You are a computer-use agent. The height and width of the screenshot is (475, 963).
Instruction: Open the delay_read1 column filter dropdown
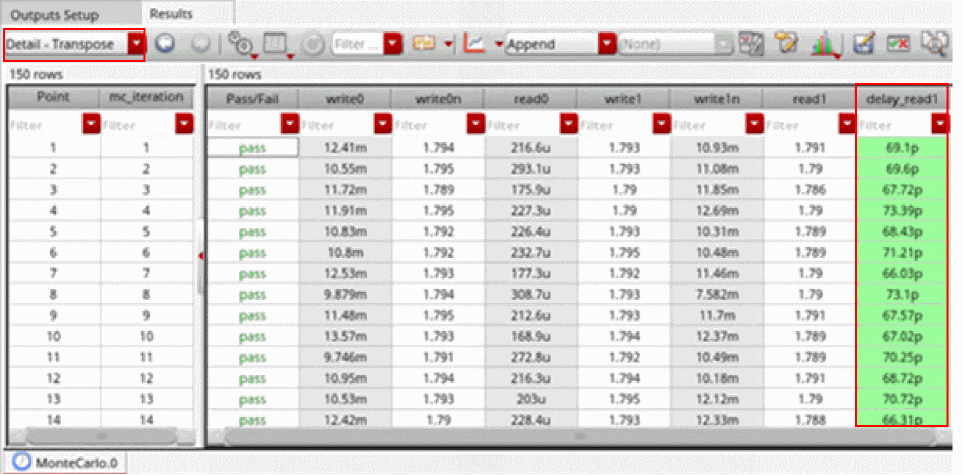[x=938, y=124]
